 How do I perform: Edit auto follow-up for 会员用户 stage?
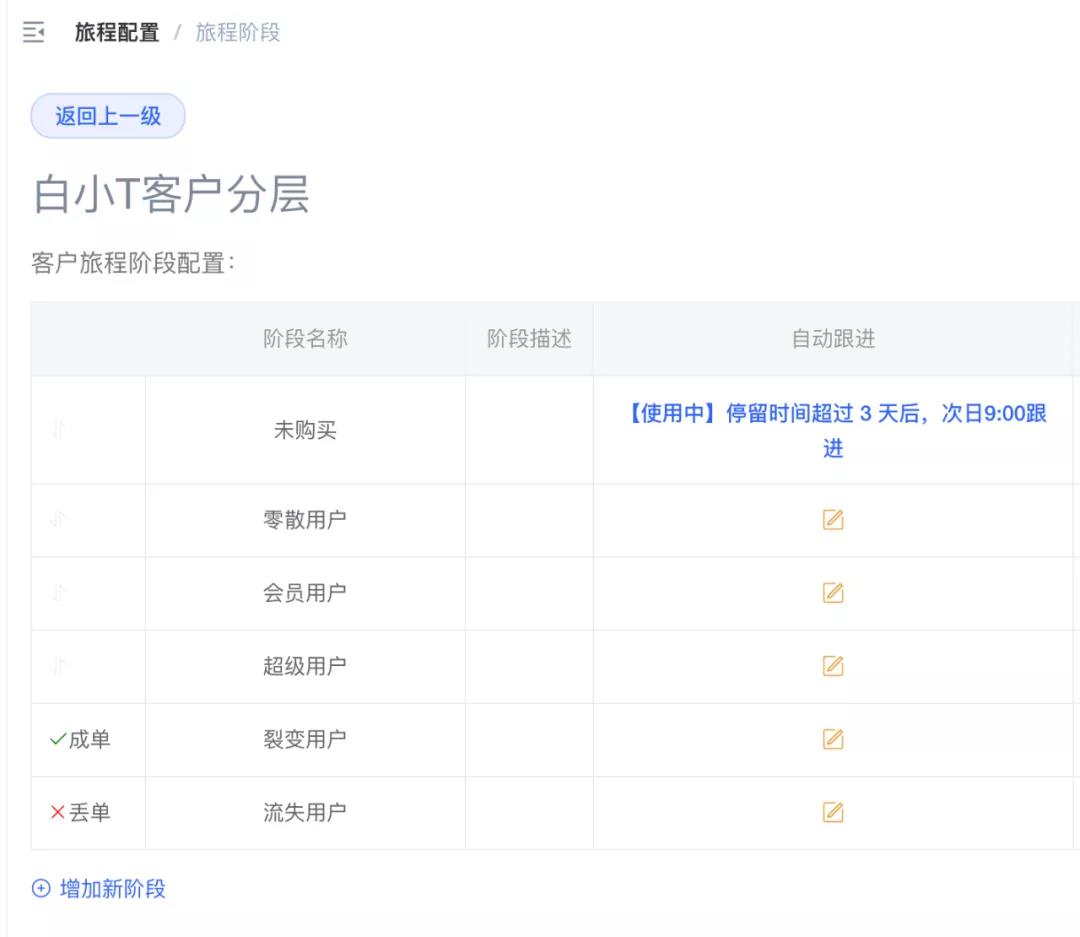tap(833, 593)
